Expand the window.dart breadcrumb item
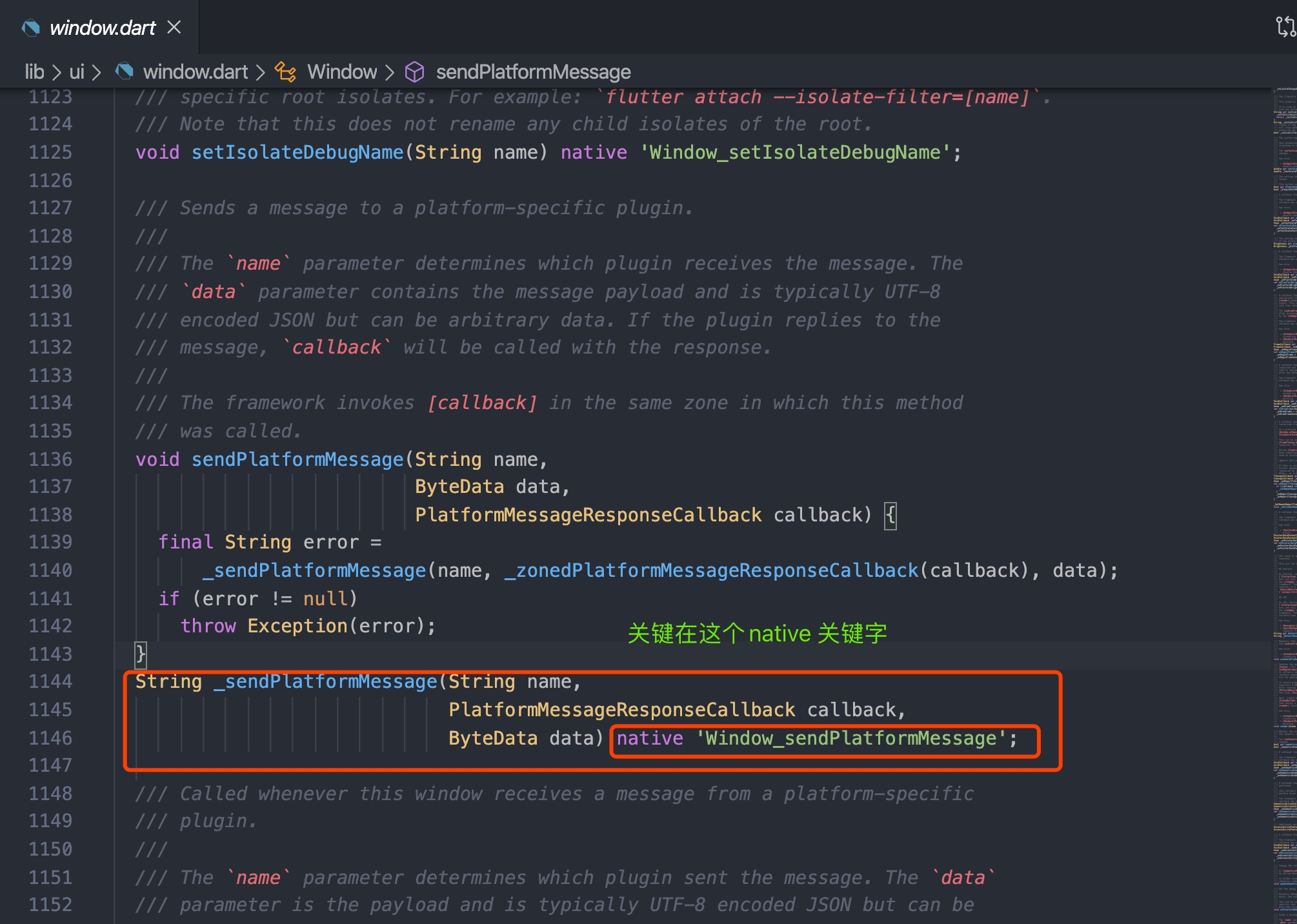1297x924 pixels. click(x=195, y=72)
